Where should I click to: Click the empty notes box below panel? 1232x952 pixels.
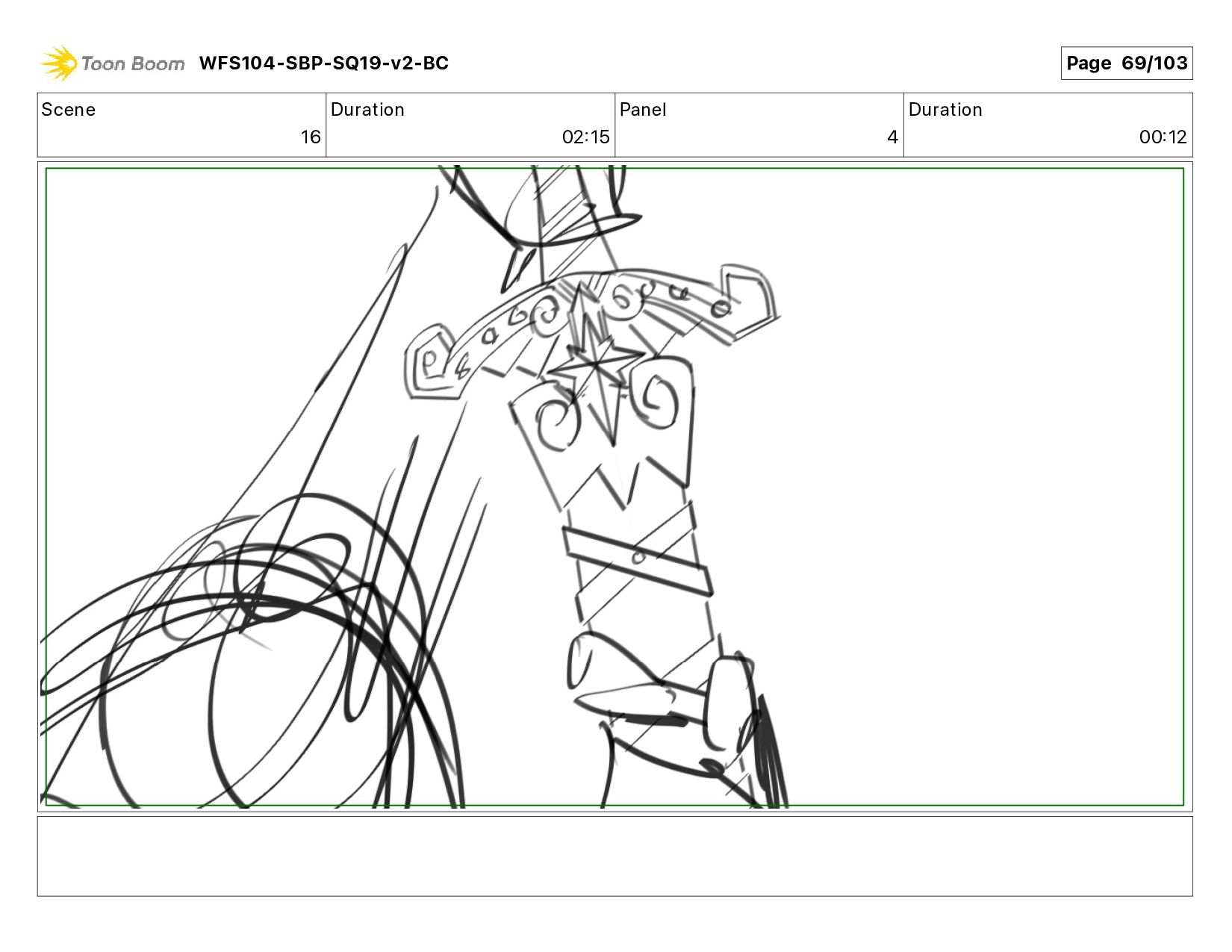(615, 856)
